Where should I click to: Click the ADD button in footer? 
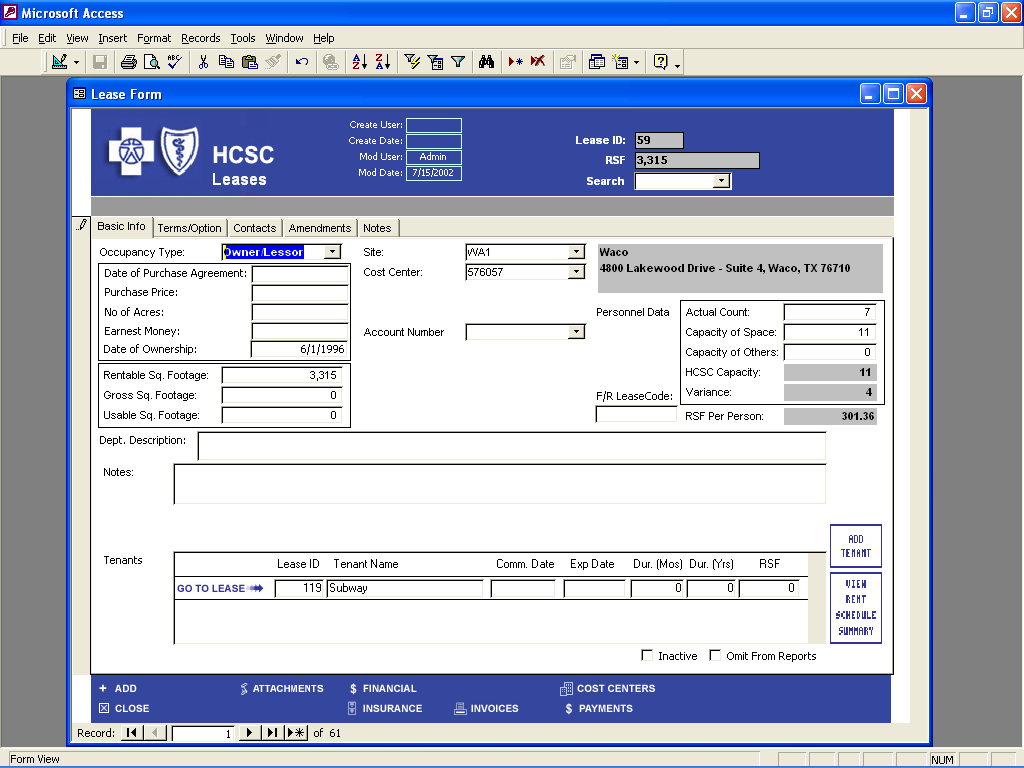point(118,688)
